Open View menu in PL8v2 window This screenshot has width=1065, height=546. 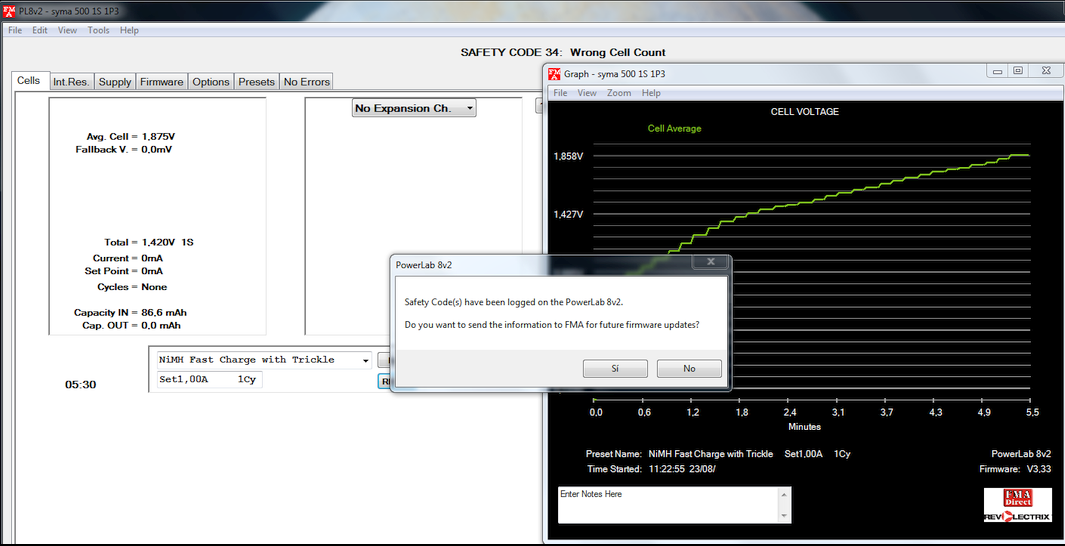67,30
